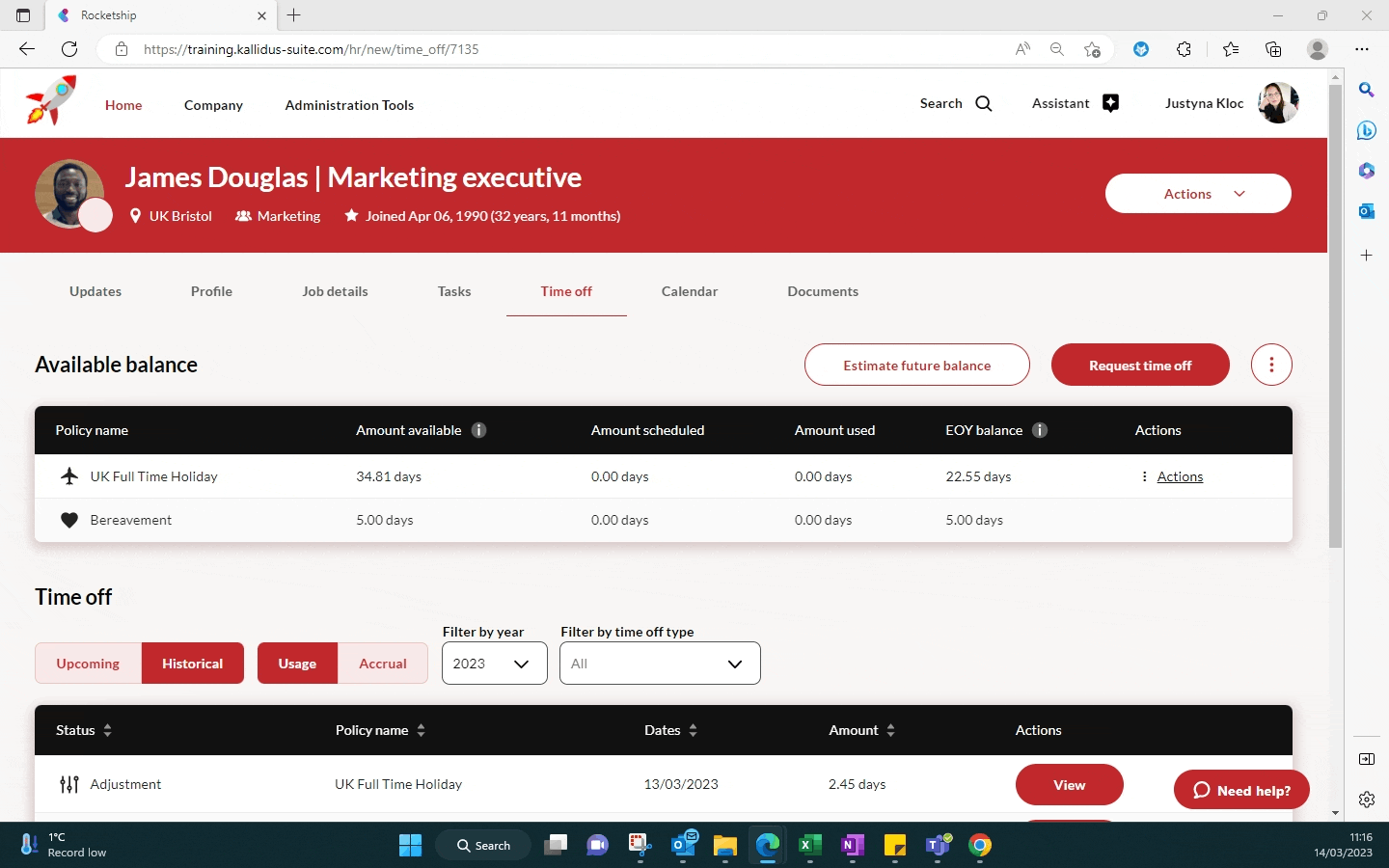Open the Filter by year dropdown
Image resolution: width=1389 pixels, height=868 pixels.
pos(494,664)
